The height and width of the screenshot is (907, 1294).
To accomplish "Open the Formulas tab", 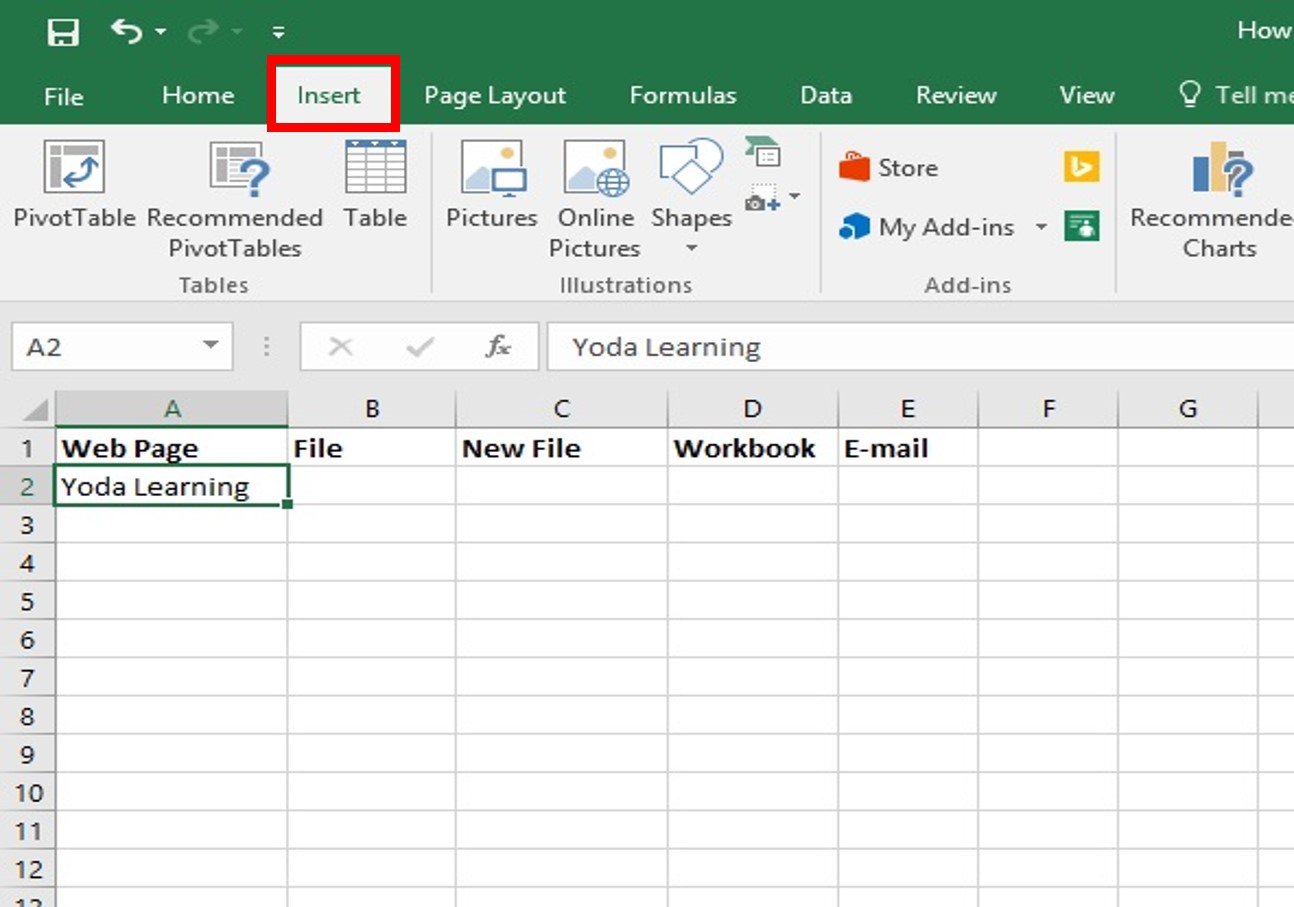I will click(x=683, y=96).
